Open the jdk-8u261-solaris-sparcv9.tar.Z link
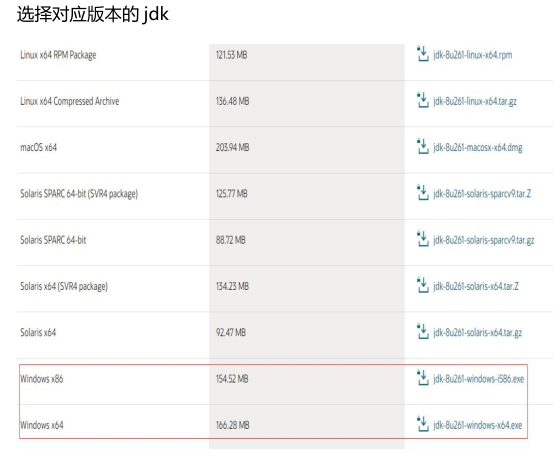 click(x=482, y=194)
